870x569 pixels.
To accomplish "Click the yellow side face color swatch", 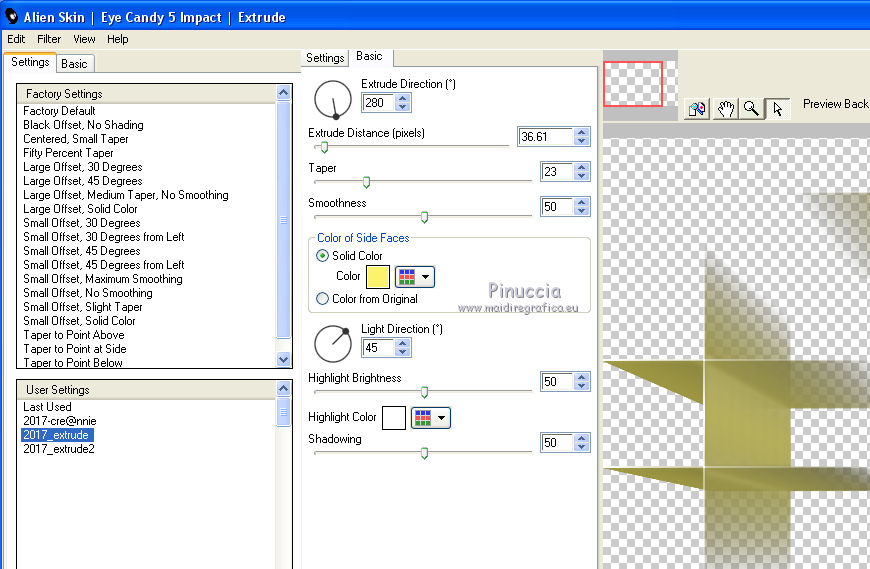I will point(378,277).
